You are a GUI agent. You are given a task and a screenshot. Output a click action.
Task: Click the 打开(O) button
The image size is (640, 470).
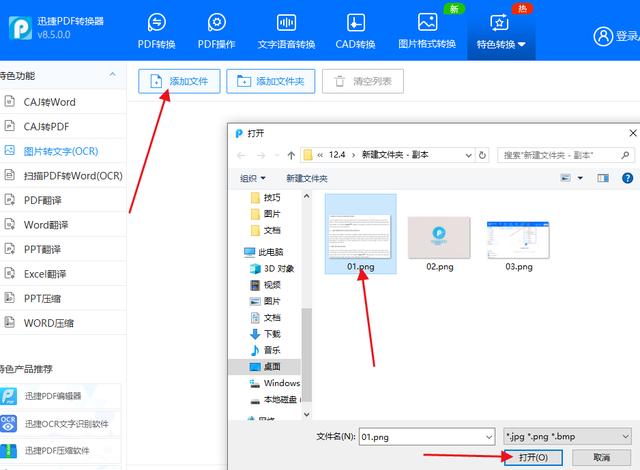[533, 457]
